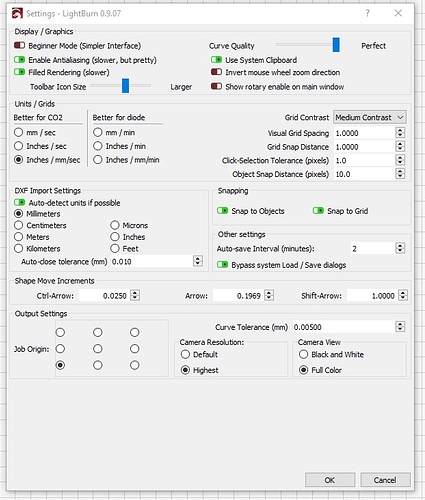This screenshot has width=425, height=500.
Task: Set Job Origin to top-left
Action: (60, 332)
